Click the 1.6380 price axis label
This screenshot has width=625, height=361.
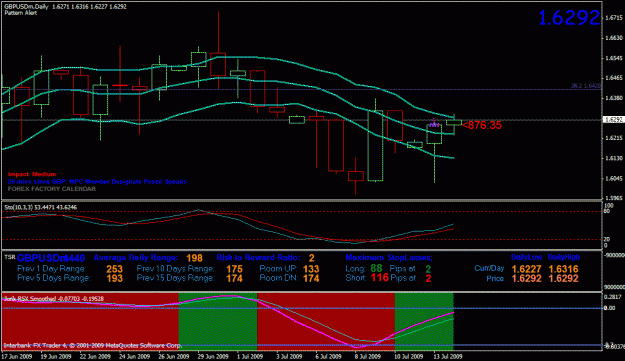pyautogui.click(x=614, y=98)
